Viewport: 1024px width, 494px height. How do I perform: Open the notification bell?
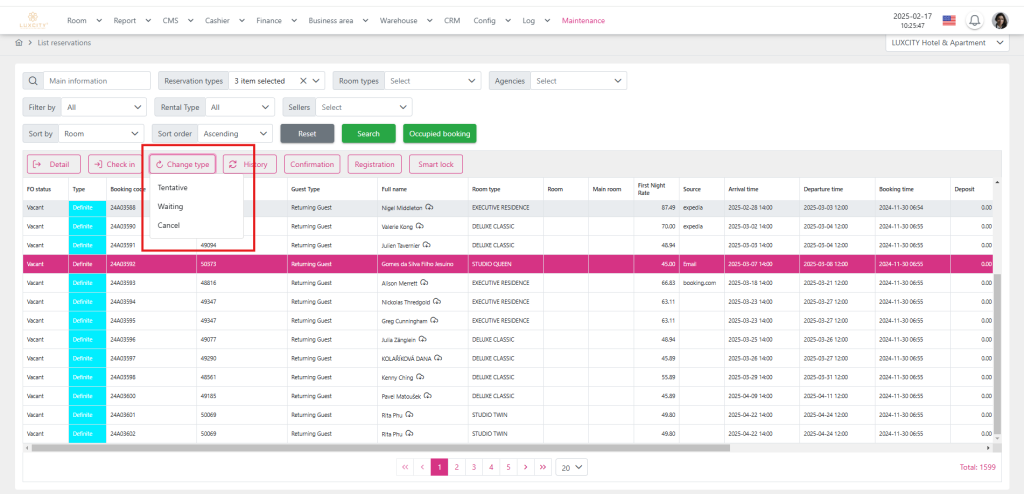coord(974,20)
